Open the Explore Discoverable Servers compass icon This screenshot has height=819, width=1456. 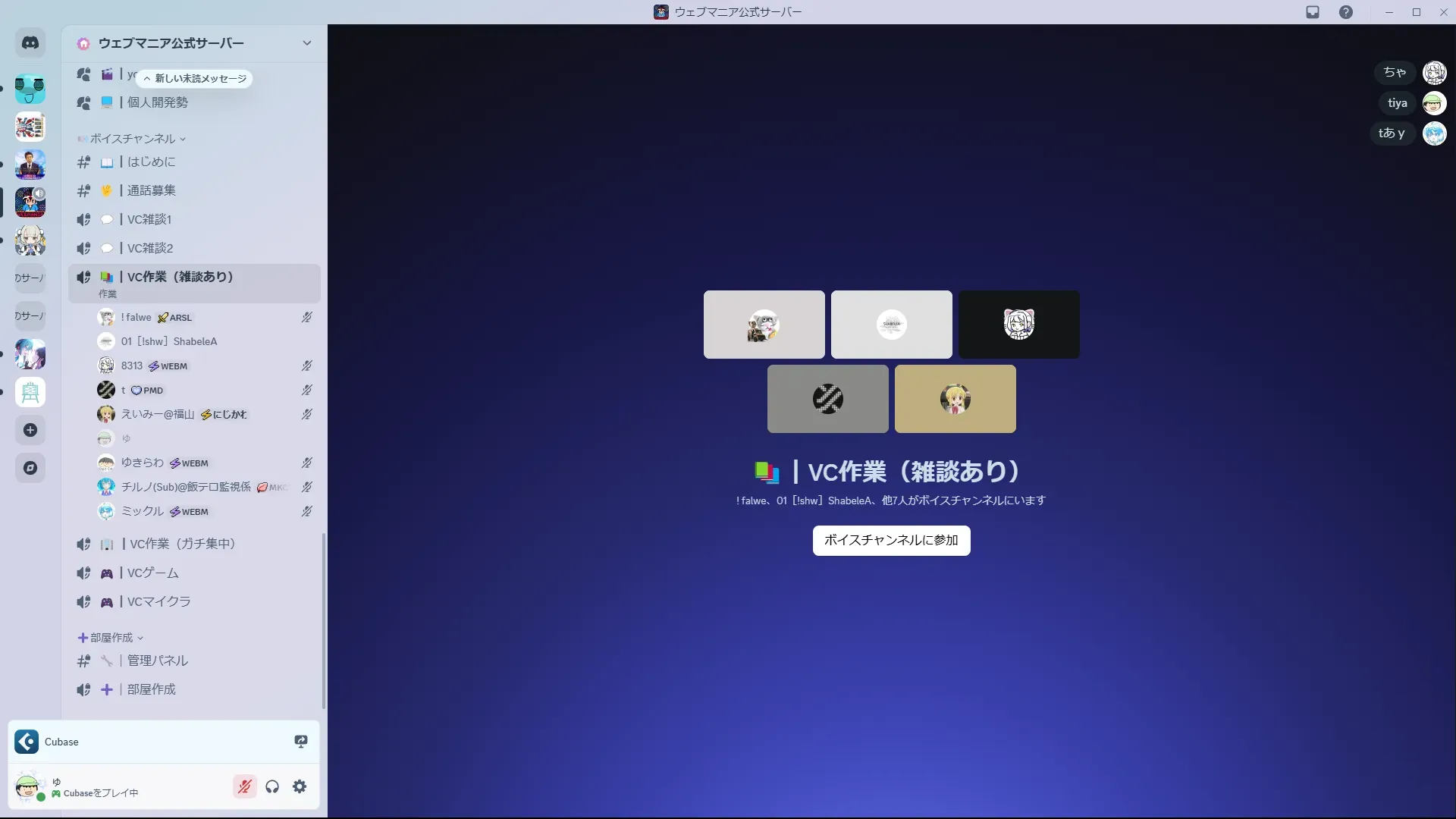tap(30, 469)
